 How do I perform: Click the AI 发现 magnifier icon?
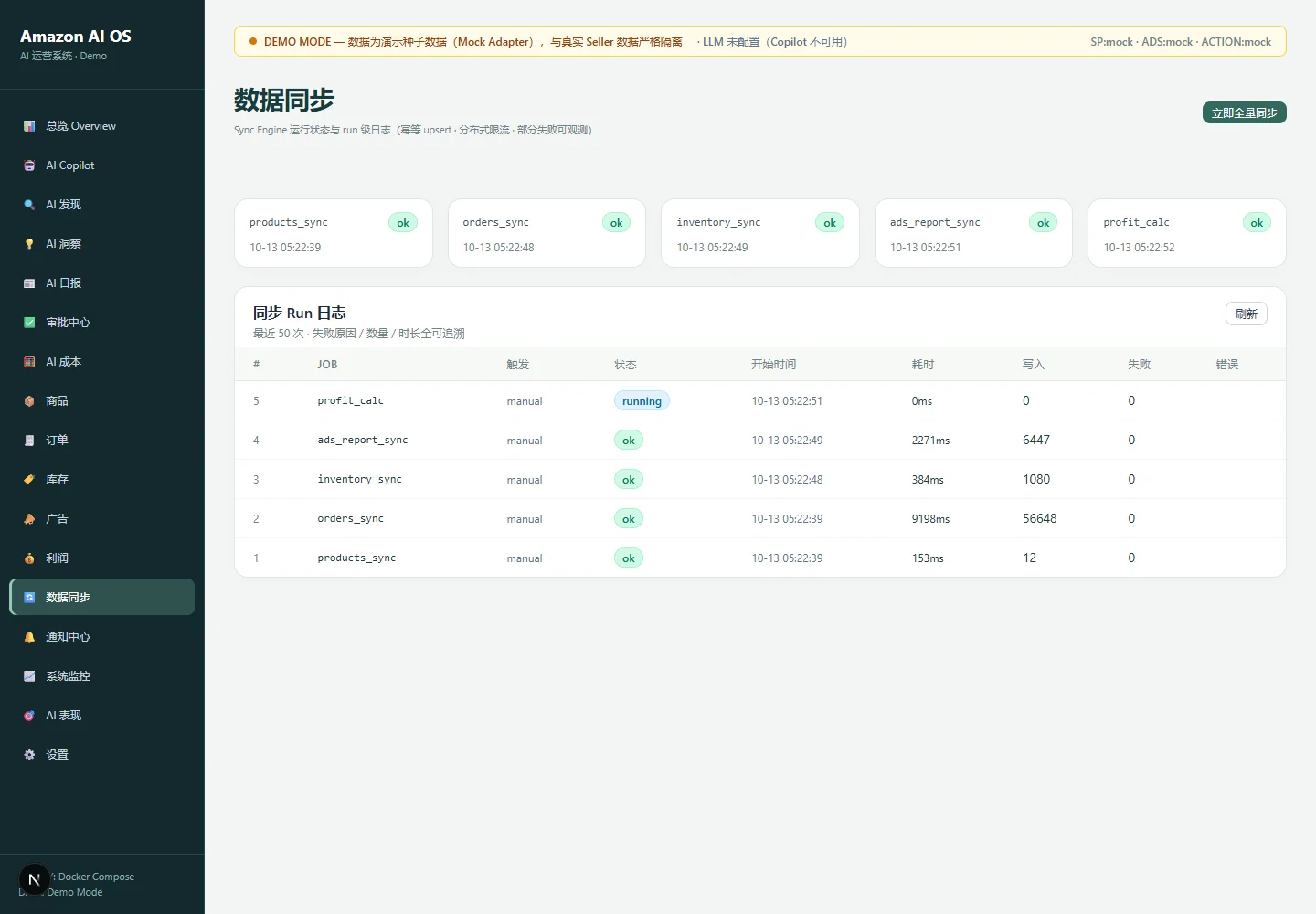click(x=29, y=205)
